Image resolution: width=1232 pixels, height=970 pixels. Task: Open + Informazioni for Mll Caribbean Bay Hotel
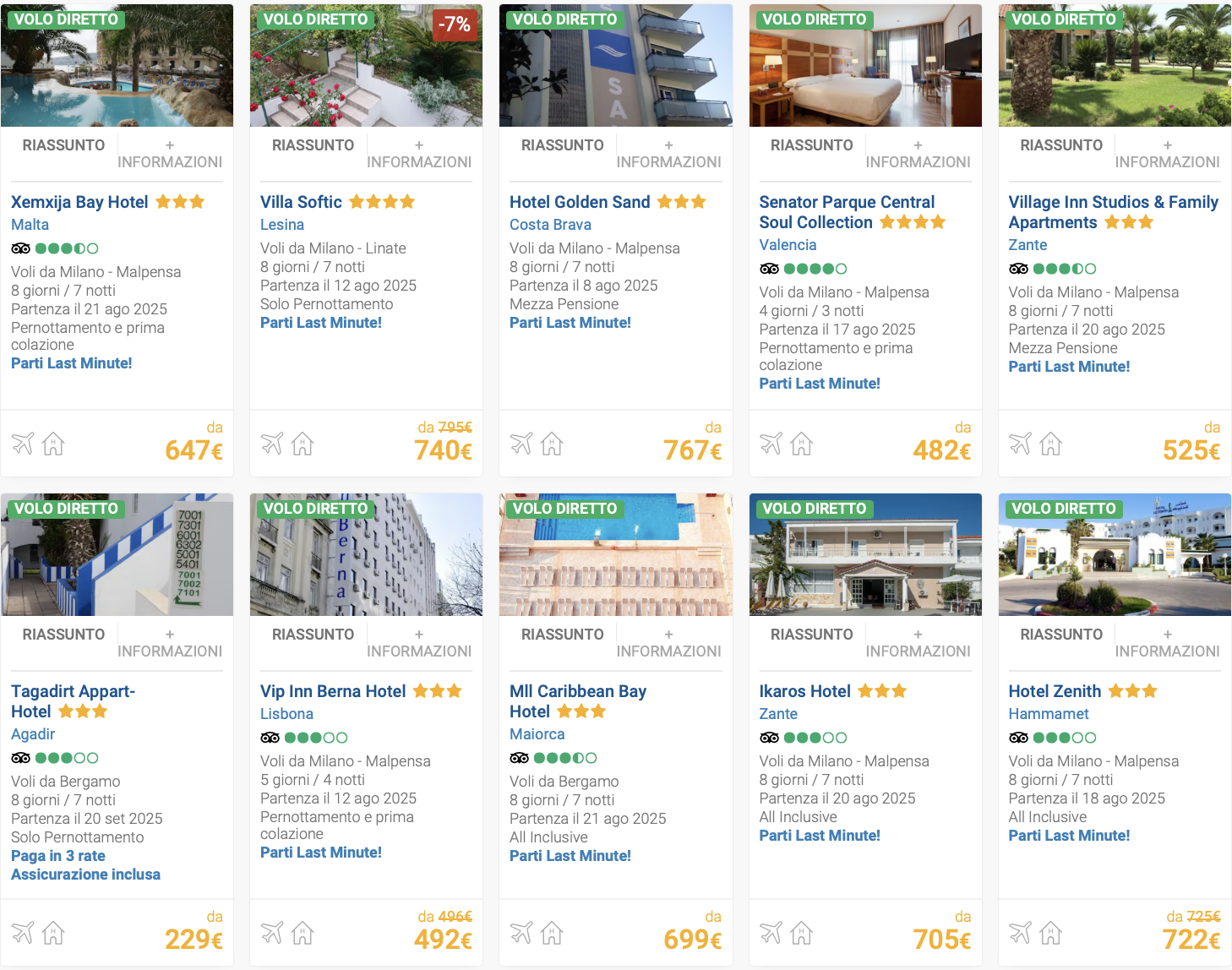668,643
